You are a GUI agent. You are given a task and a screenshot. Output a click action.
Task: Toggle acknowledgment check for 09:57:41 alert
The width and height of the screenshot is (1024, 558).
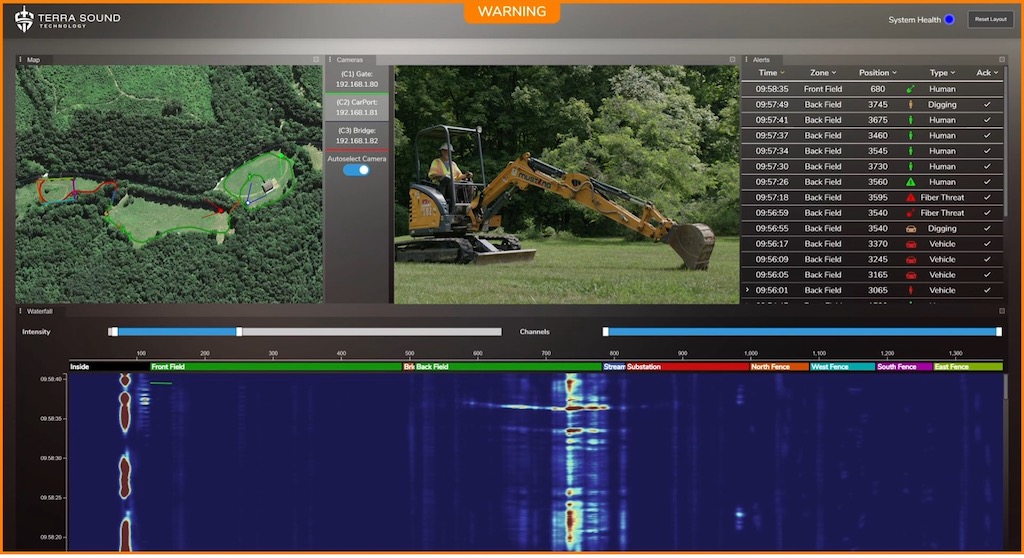click(987, 120)
